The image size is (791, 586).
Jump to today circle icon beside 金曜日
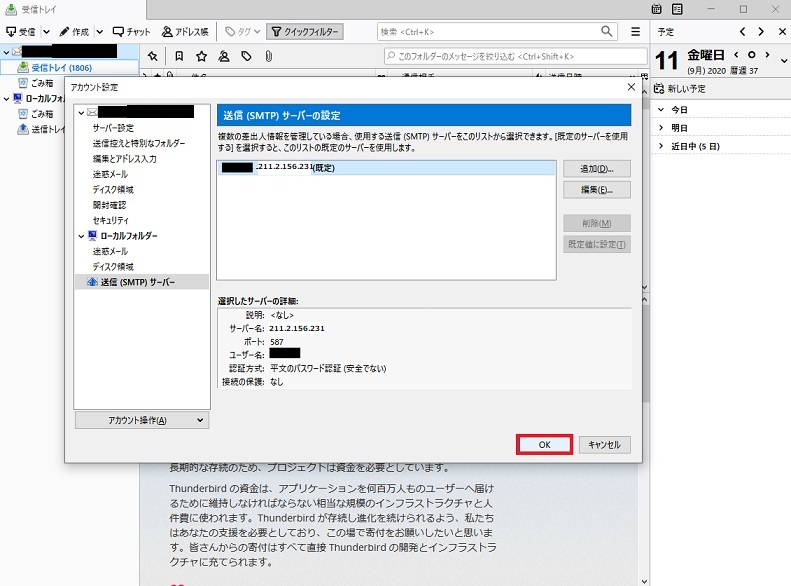tap(752, 54)
